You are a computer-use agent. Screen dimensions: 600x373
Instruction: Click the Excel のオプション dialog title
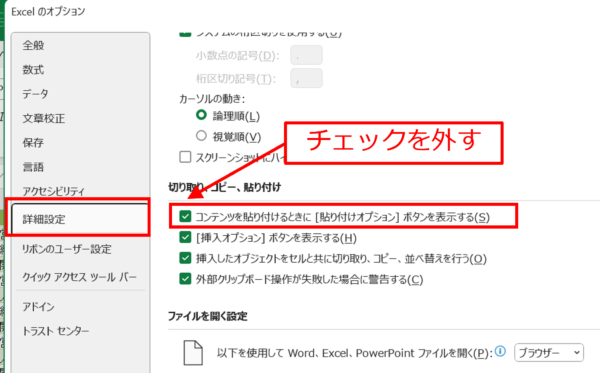tap(48, 11)
